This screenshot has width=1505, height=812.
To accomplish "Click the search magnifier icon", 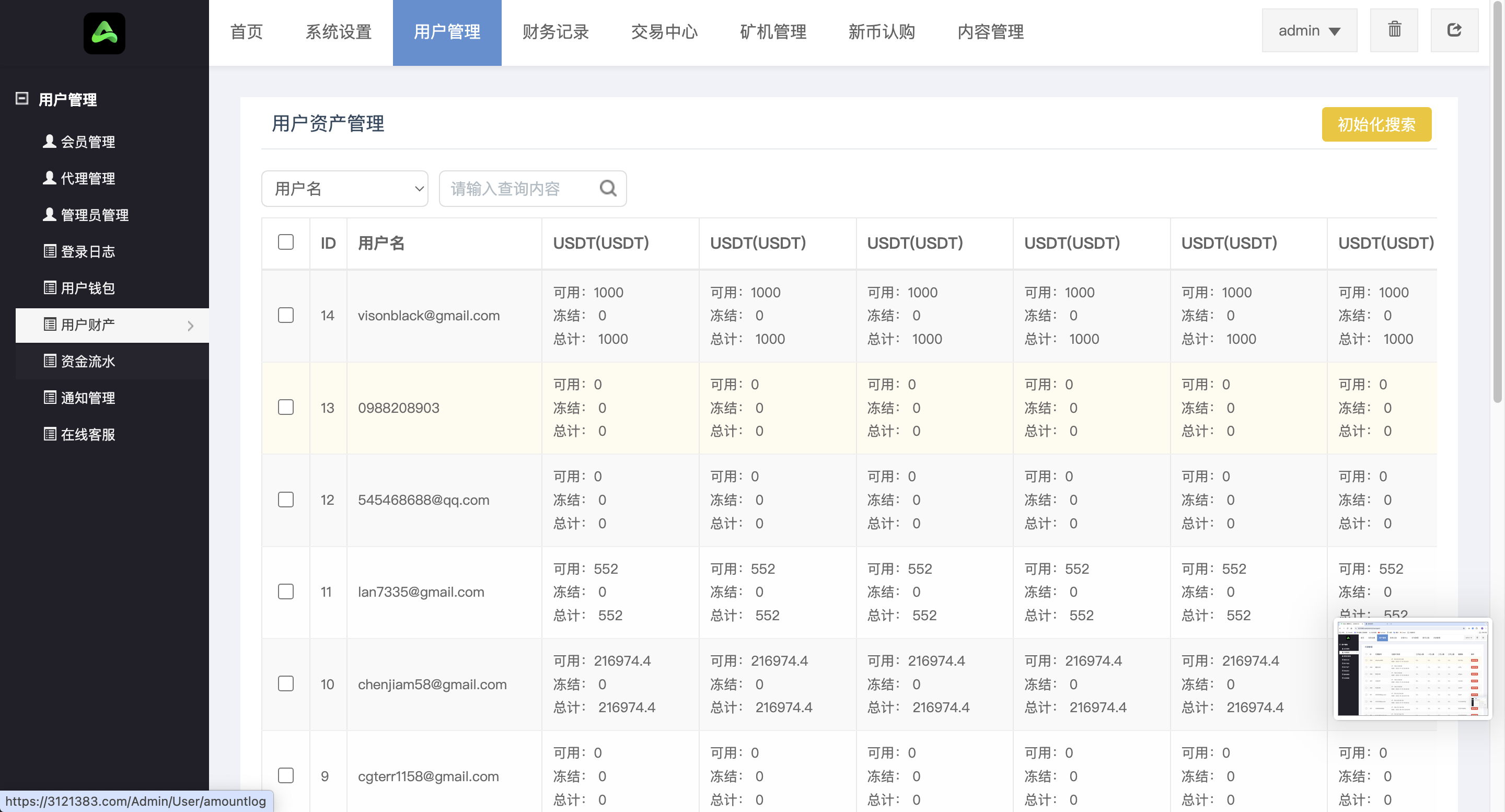I will pos(608,188).
